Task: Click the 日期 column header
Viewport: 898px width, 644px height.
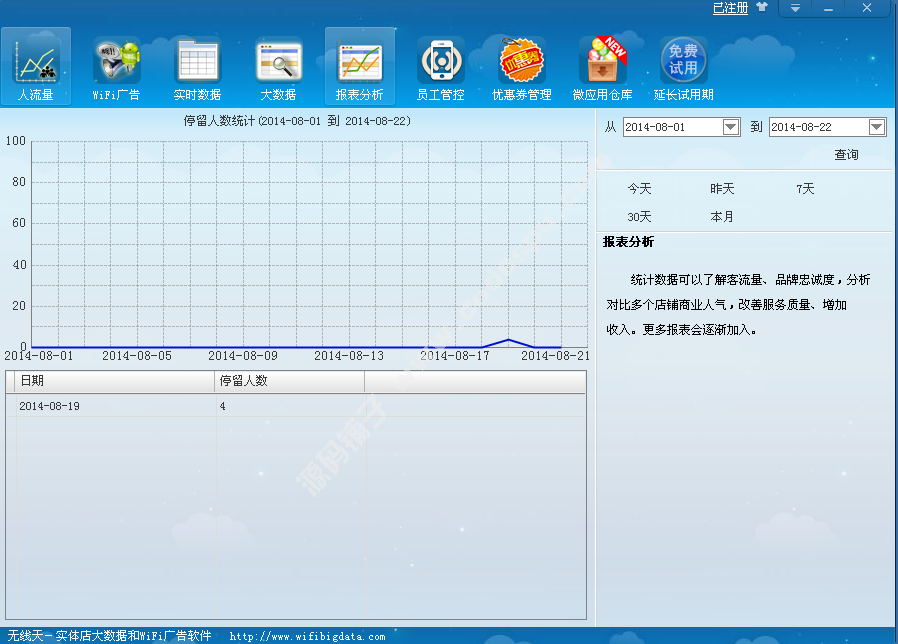Action: (115, 381)
